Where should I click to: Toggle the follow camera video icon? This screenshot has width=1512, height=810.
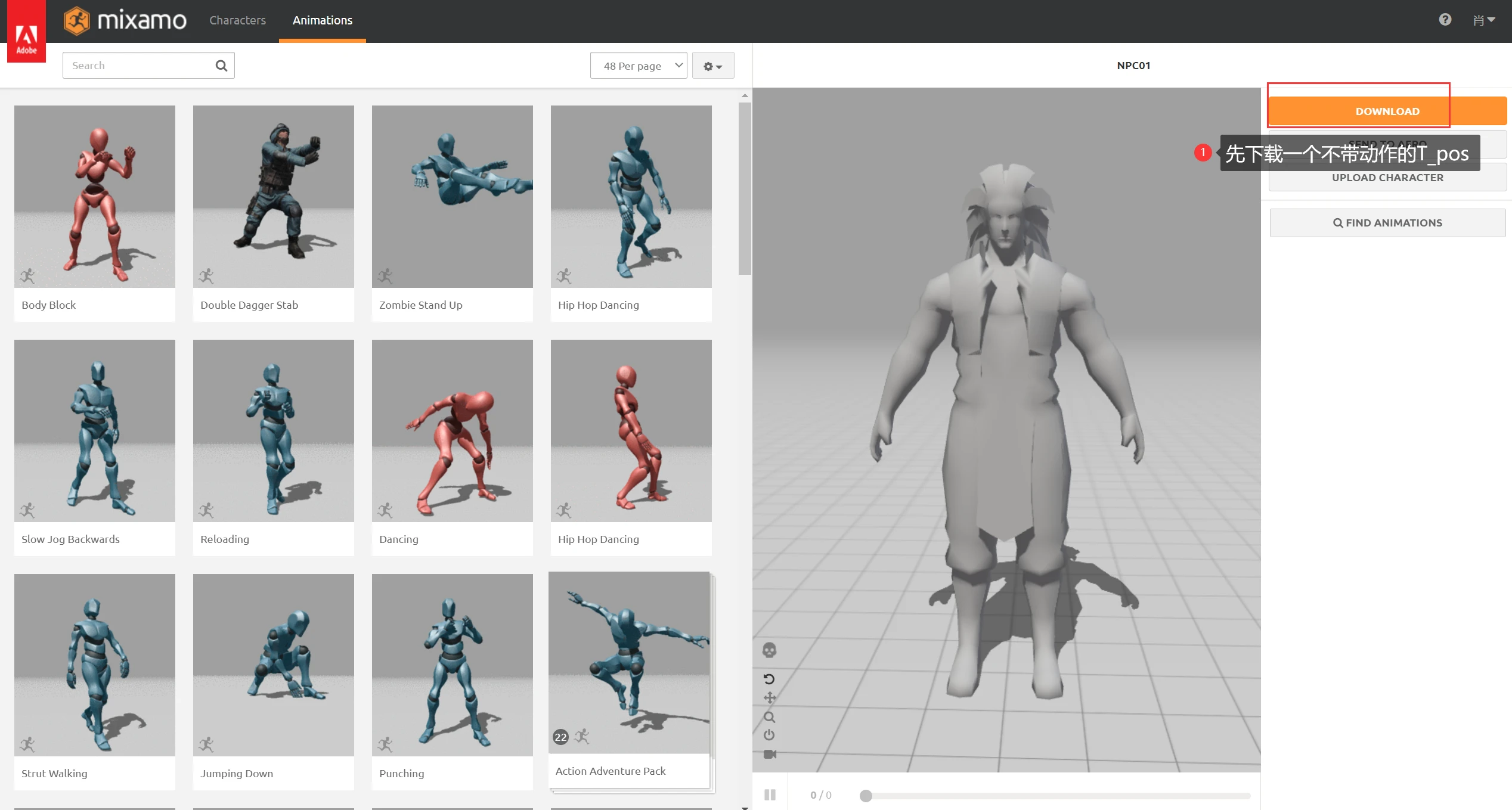[x=769, y=754]
